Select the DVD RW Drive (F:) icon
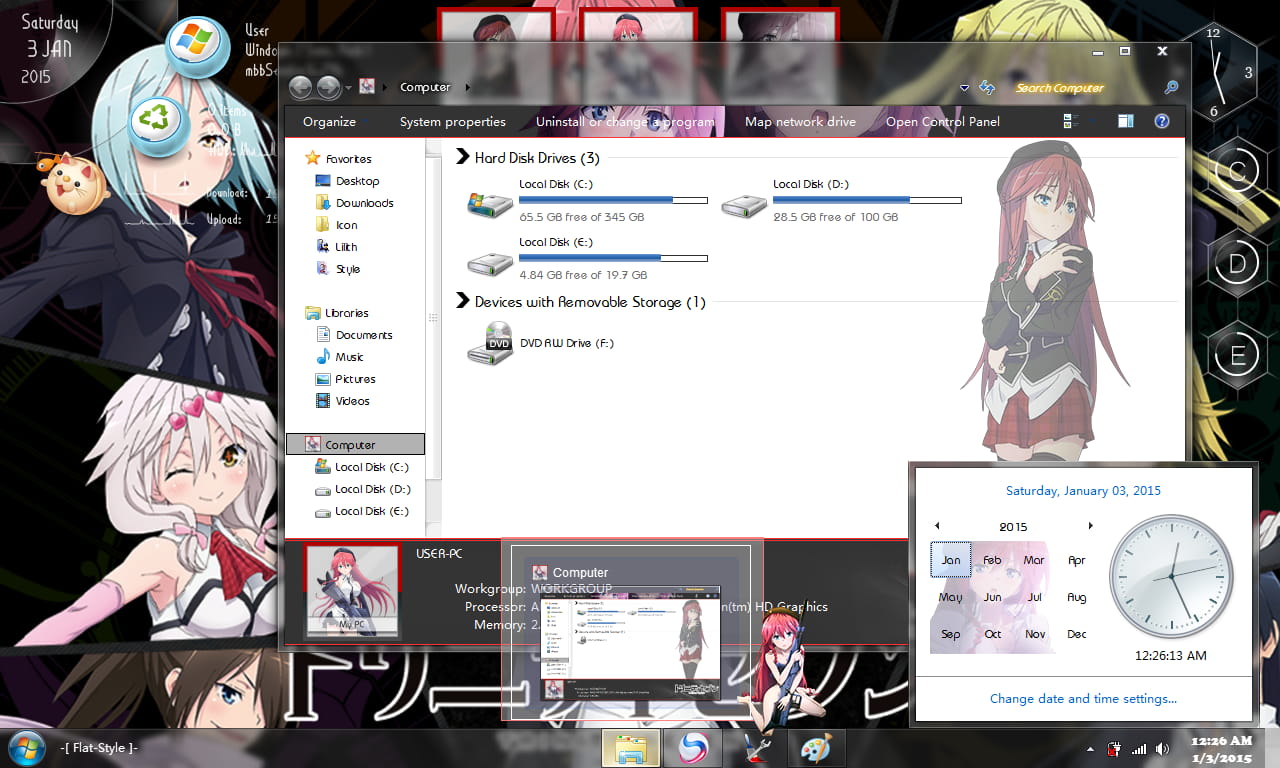1280x768 pixels. click(489, 343)
